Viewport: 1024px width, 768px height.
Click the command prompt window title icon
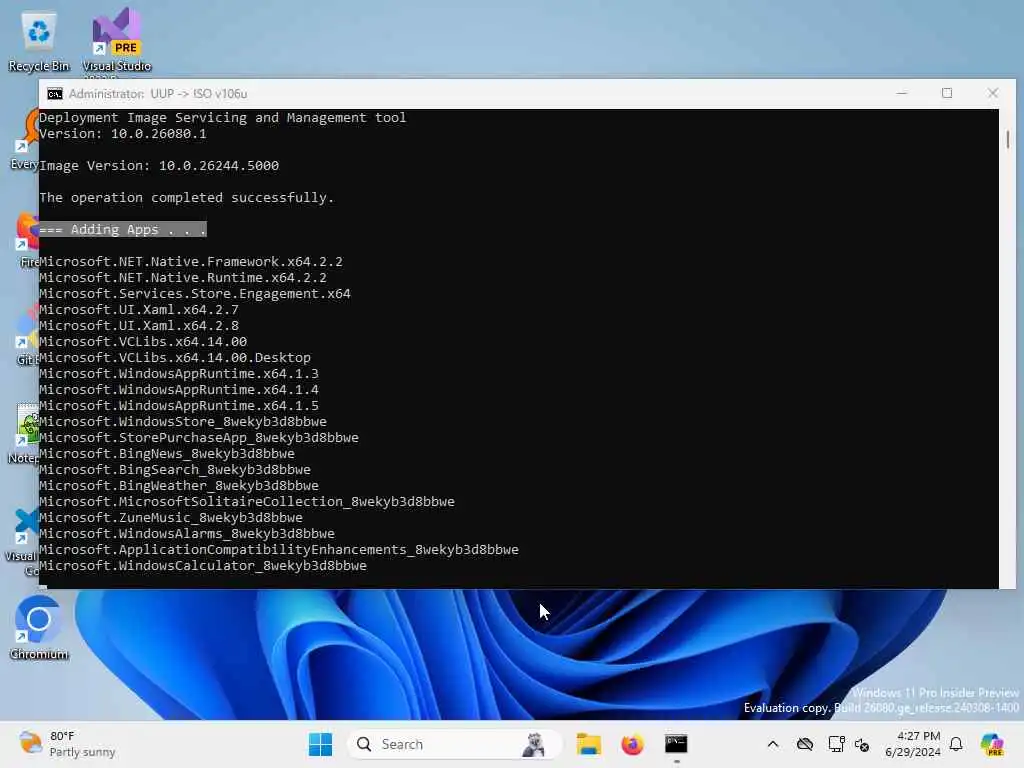tap(55, 94)
